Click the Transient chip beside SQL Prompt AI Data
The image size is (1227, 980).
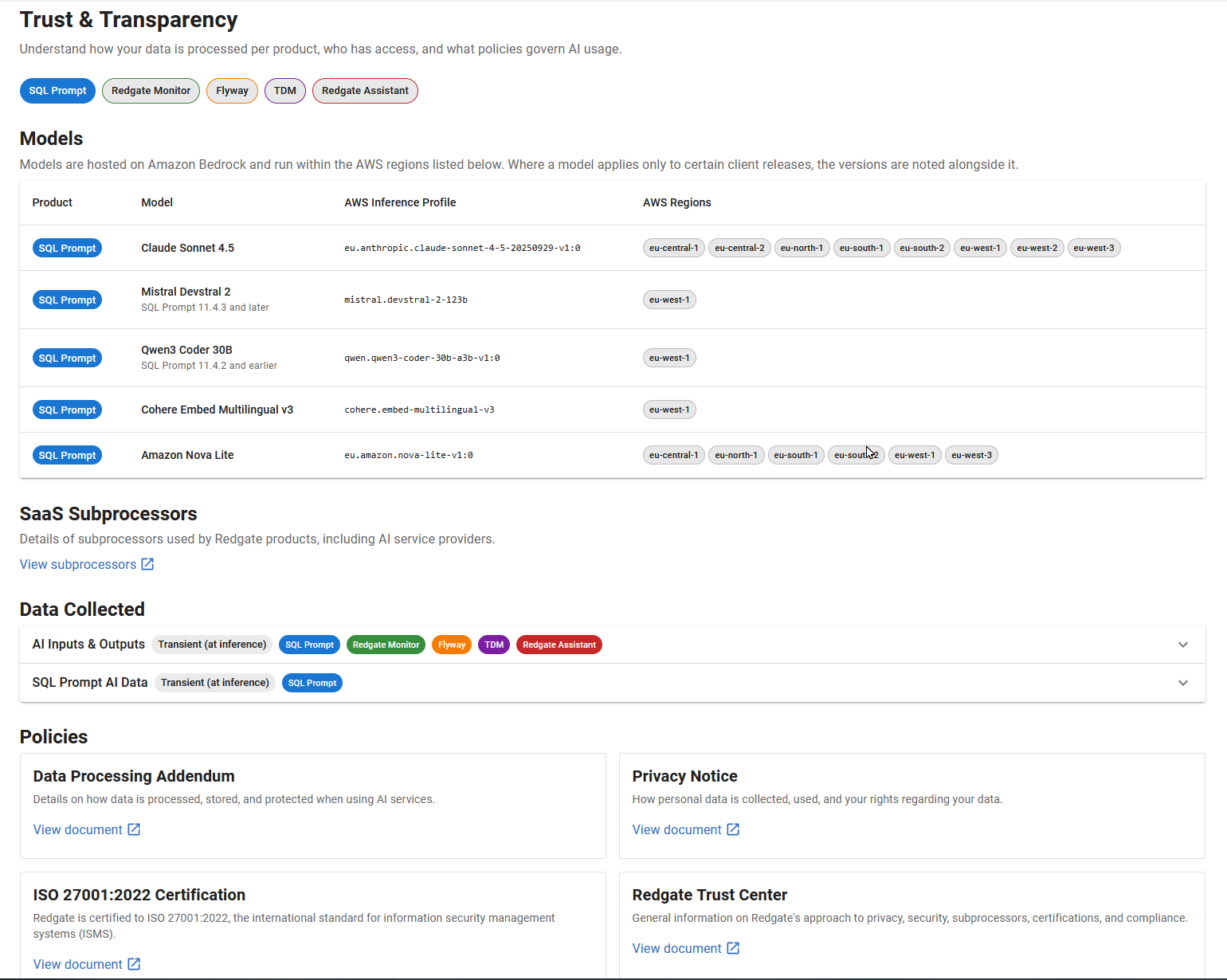tap(215, 683)
